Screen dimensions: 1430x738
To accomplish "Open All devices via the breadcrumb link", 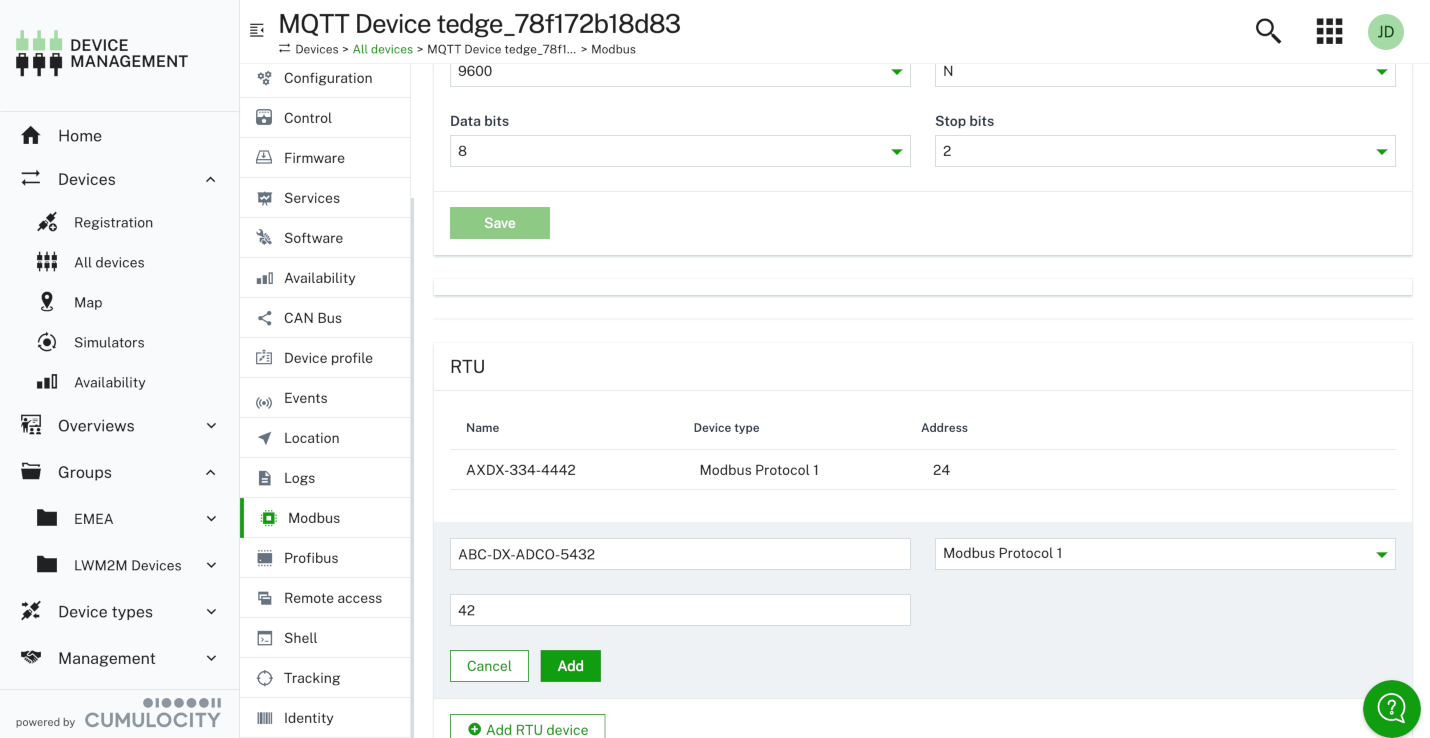I will coord(382,48).
